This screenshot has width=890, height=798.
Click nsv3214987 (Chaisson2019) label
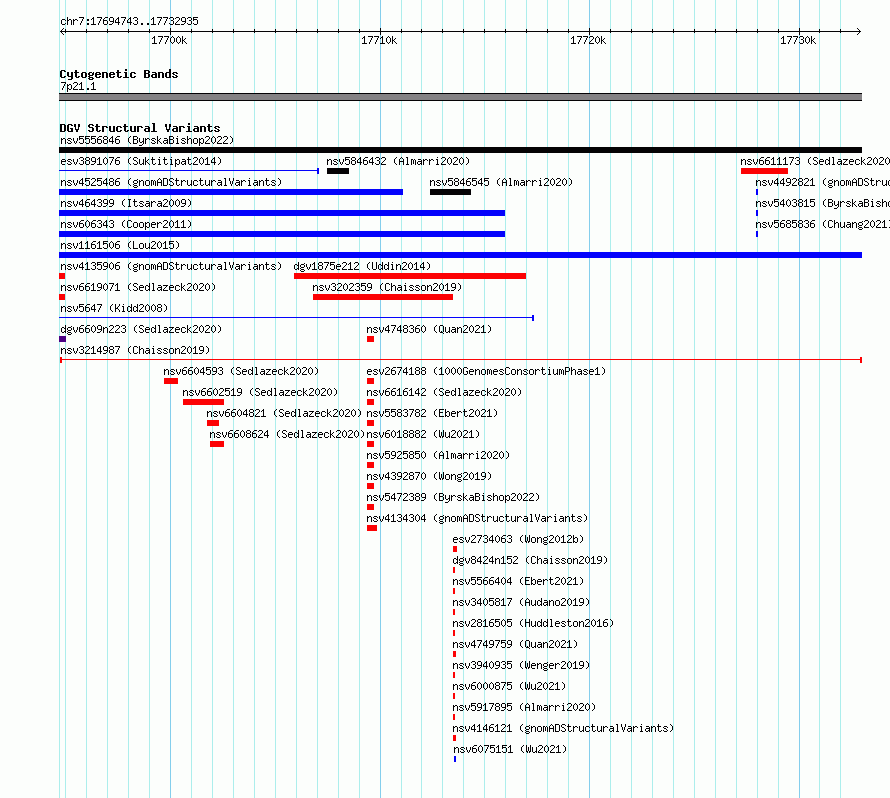click(x=135, y=350)
